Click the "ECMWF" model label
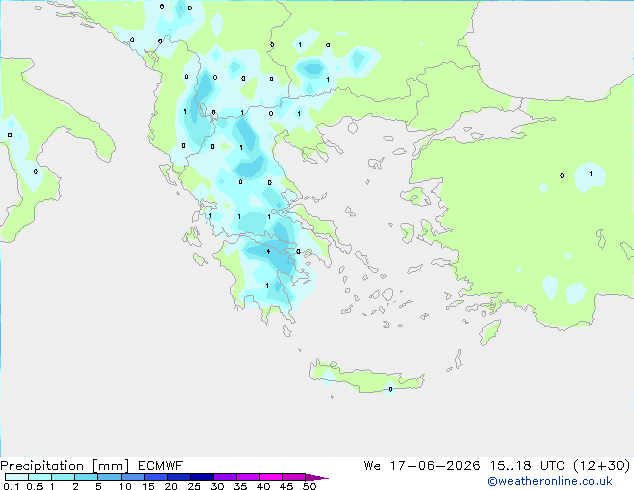The image size is (634, 490). coord(161,466)
